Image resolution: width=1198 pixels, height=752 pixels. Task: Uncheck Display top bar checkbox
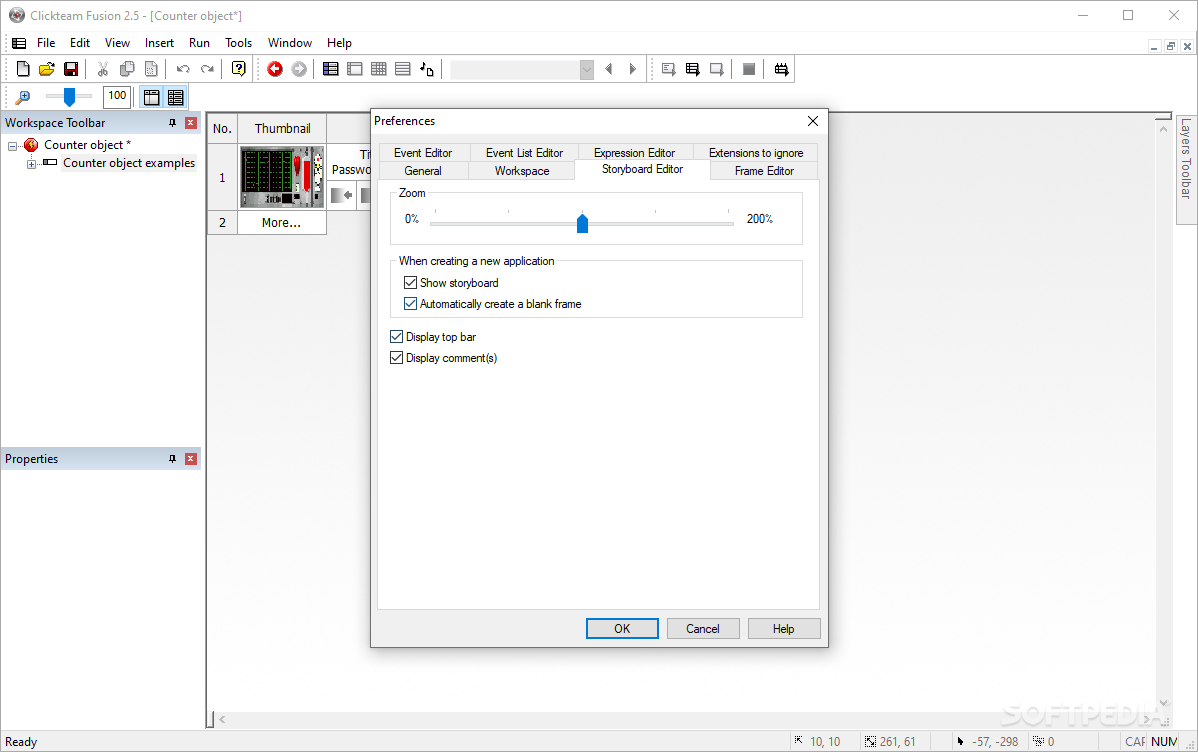[397, 336]
